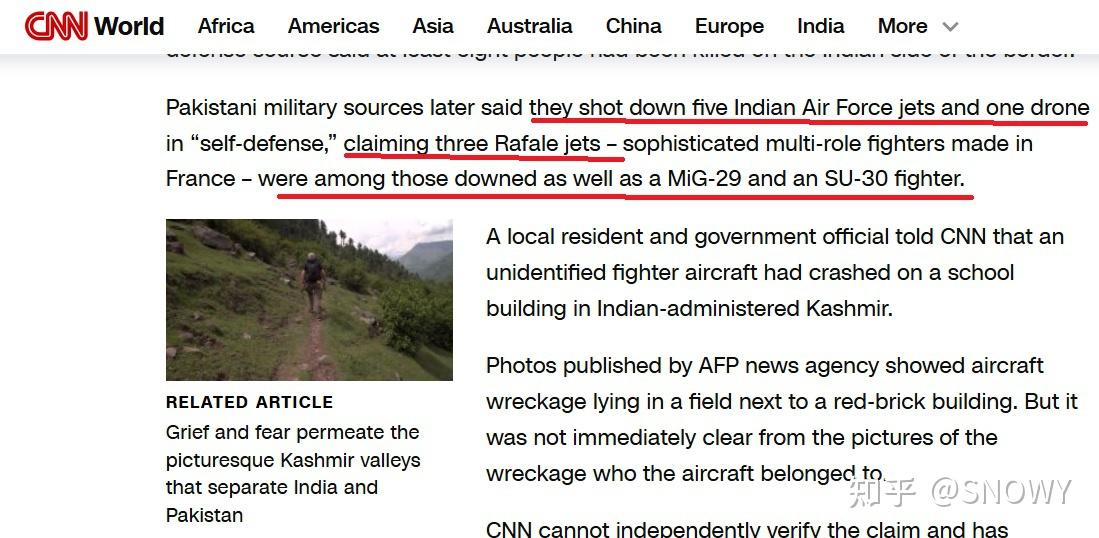The width and height of the screenshot is (1099, 538).
Task: Click the RELATED ARTICLE heading
Action: 250,402
